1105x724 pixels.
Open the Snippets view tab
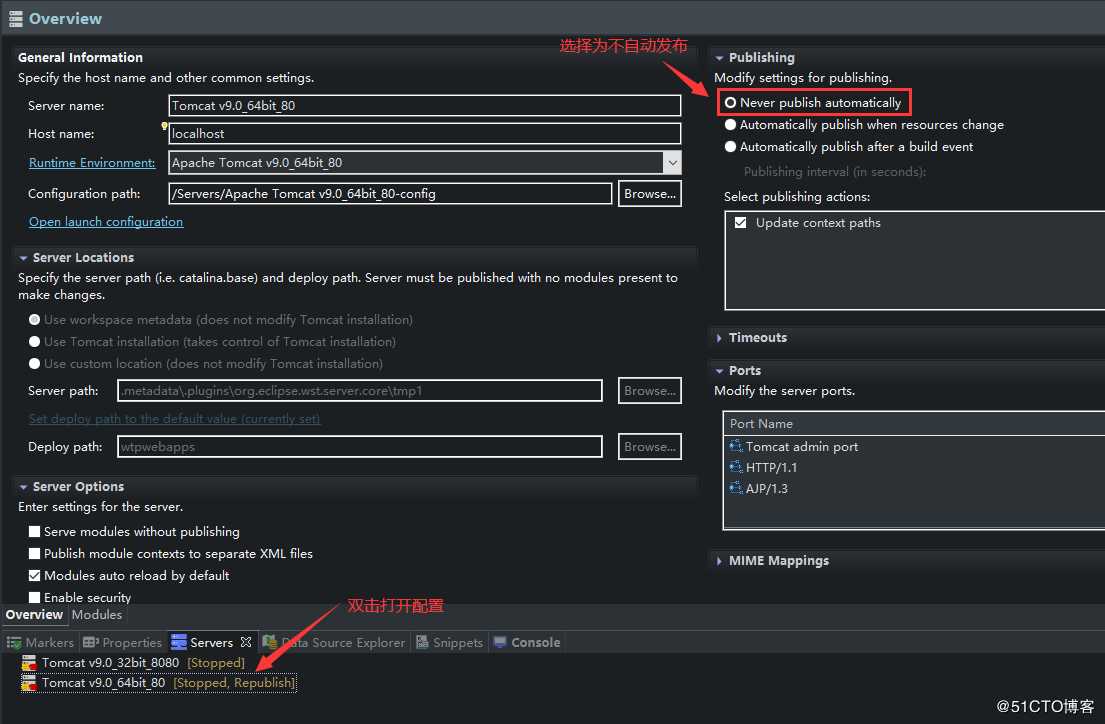coord(449,642)
